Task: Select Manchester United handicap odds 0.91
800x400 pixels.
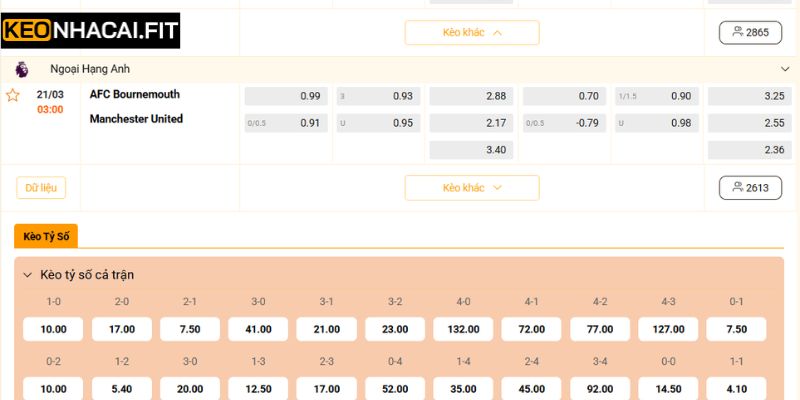Action: click(286, 123)
